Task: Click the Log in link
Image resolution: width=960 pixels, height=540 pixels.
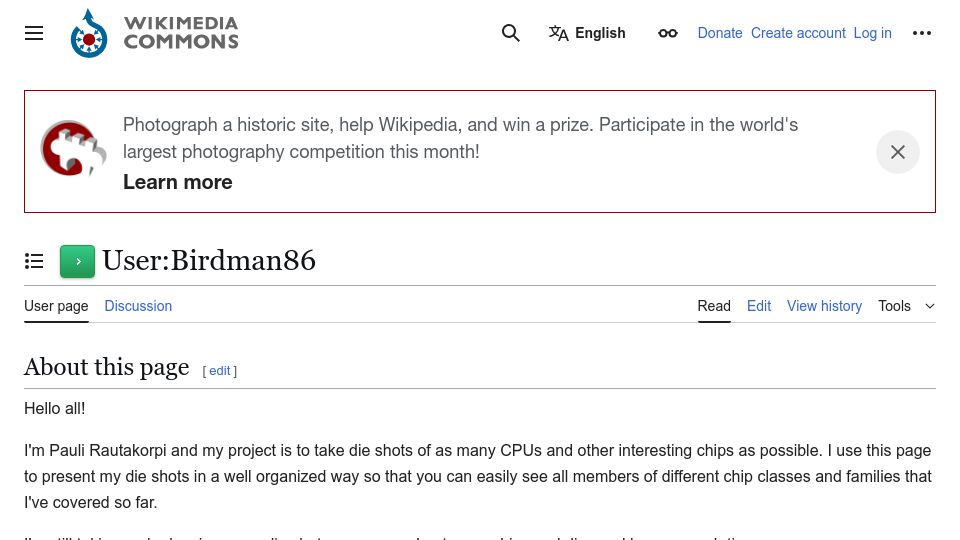Action: [x=872, y=33]
